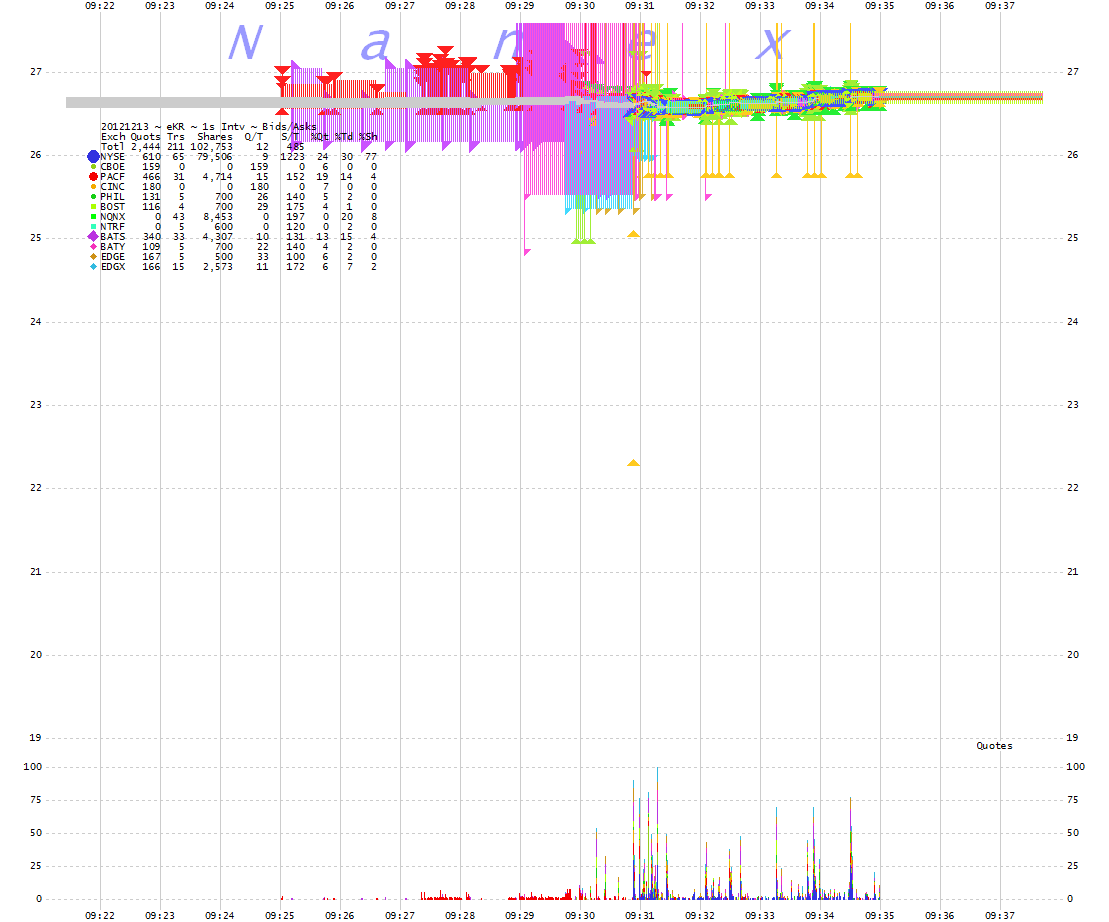Click the 'Quotes' panel label
The width and height of the screenshot is (1109, 922).
point(994,745)
